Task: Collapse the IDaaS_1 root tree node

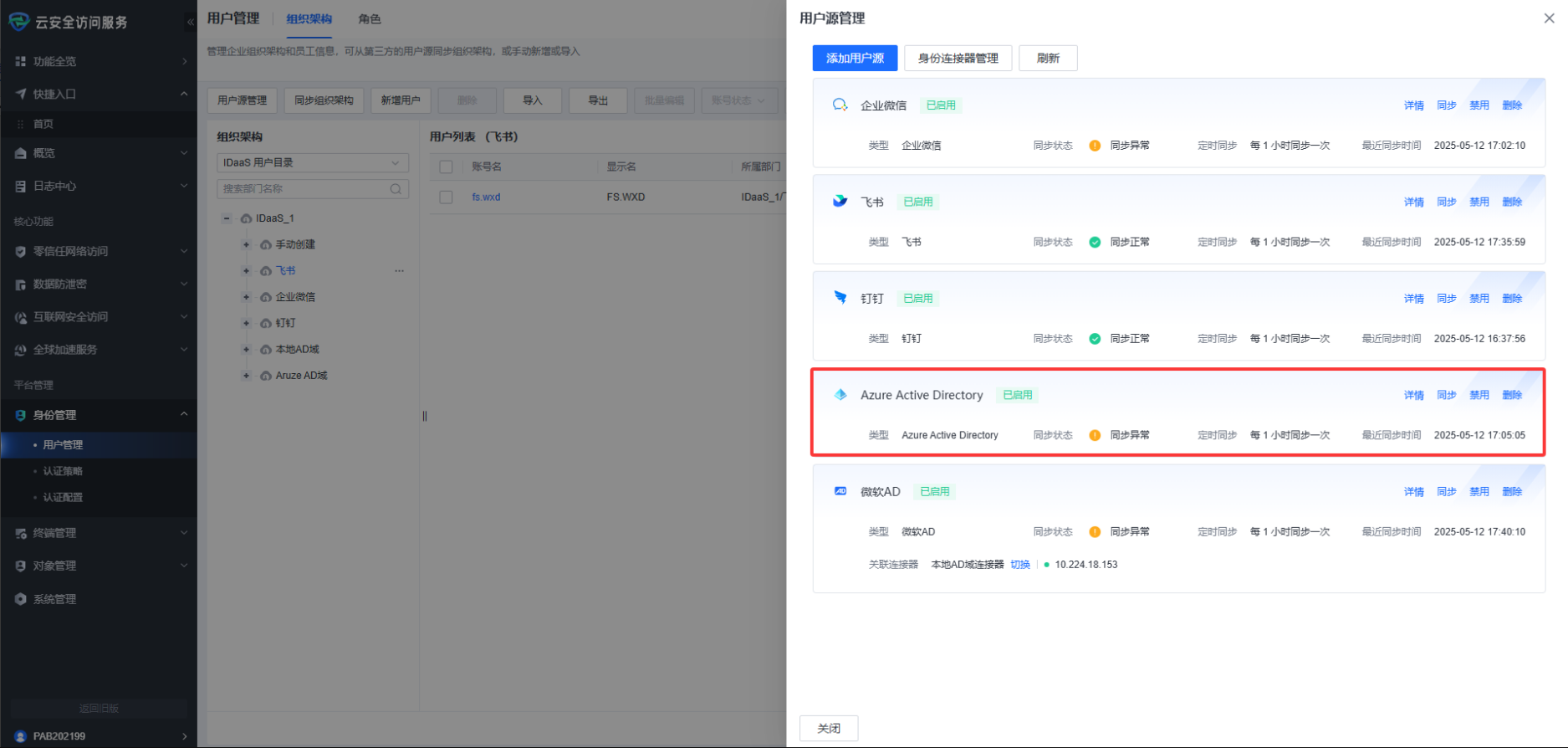Action: tap(226, 218)
